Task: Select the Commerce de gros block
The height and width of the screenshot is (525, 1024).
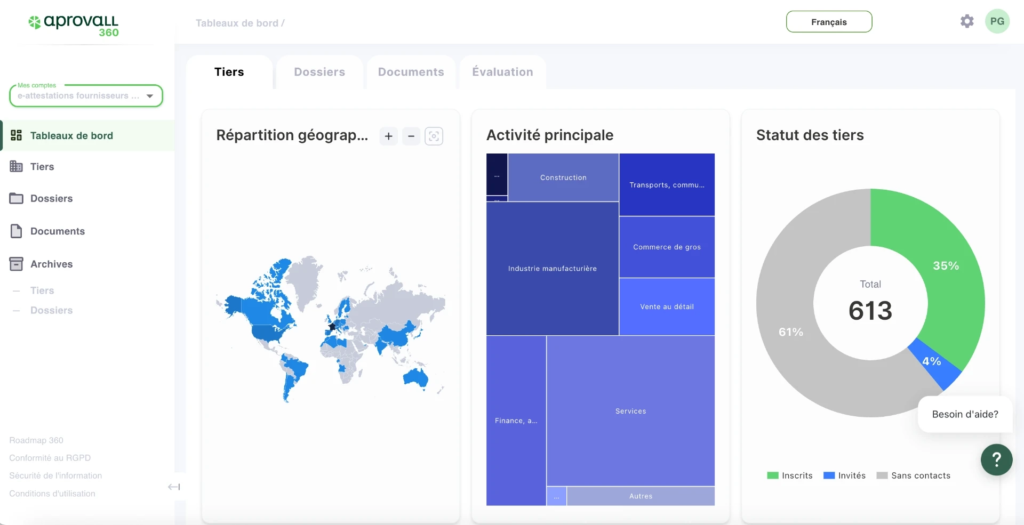Action: point(667,247)
